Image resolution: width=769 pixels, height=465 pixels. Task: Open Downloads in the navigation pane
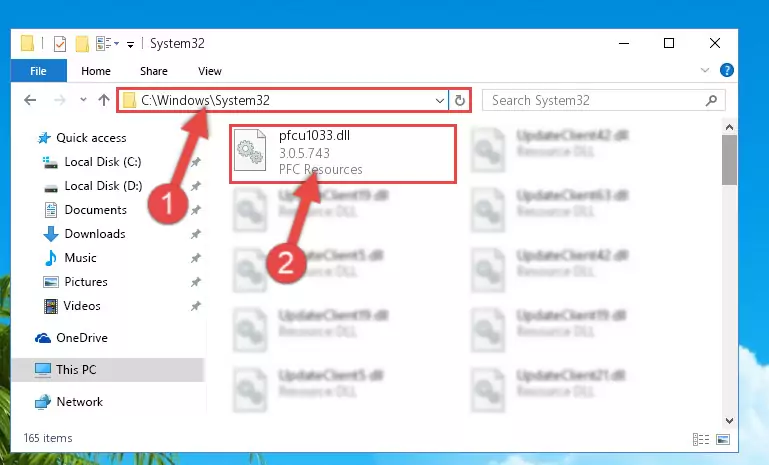point(95,234)
